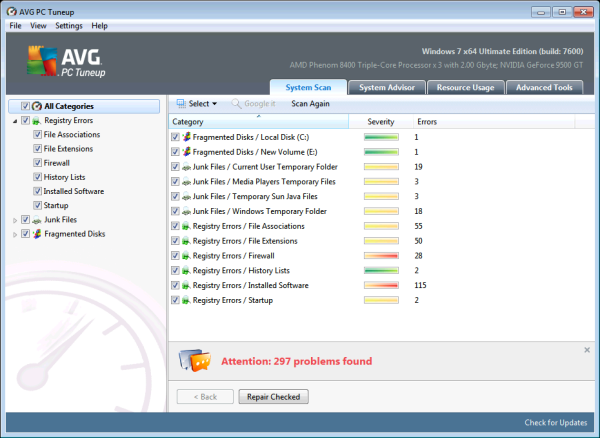Click the red severity bar for Firewall
The image size is (600, 438).
381,256
